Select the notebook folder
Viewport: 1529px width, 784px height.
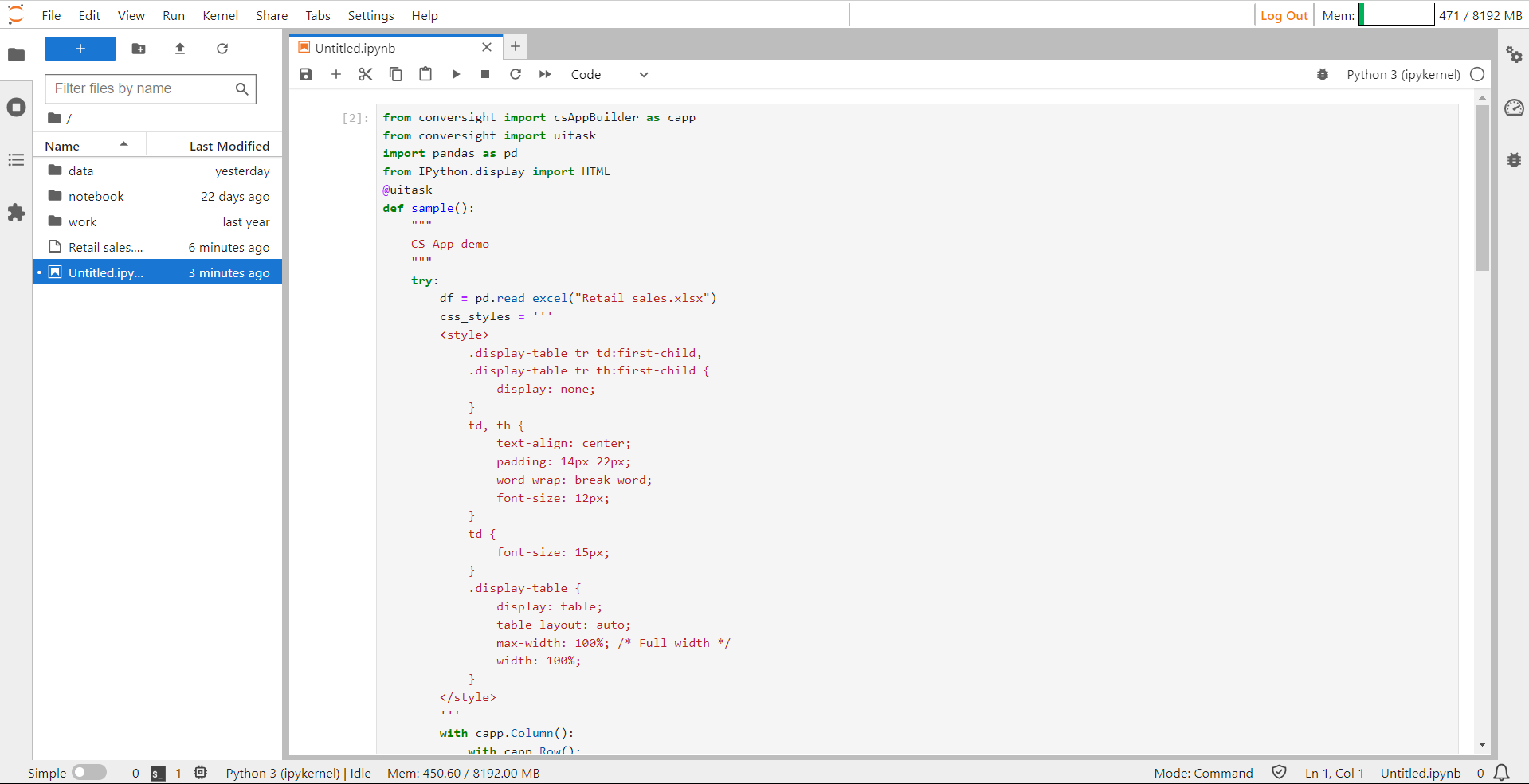pyautogui.click(x=158, y=196)
